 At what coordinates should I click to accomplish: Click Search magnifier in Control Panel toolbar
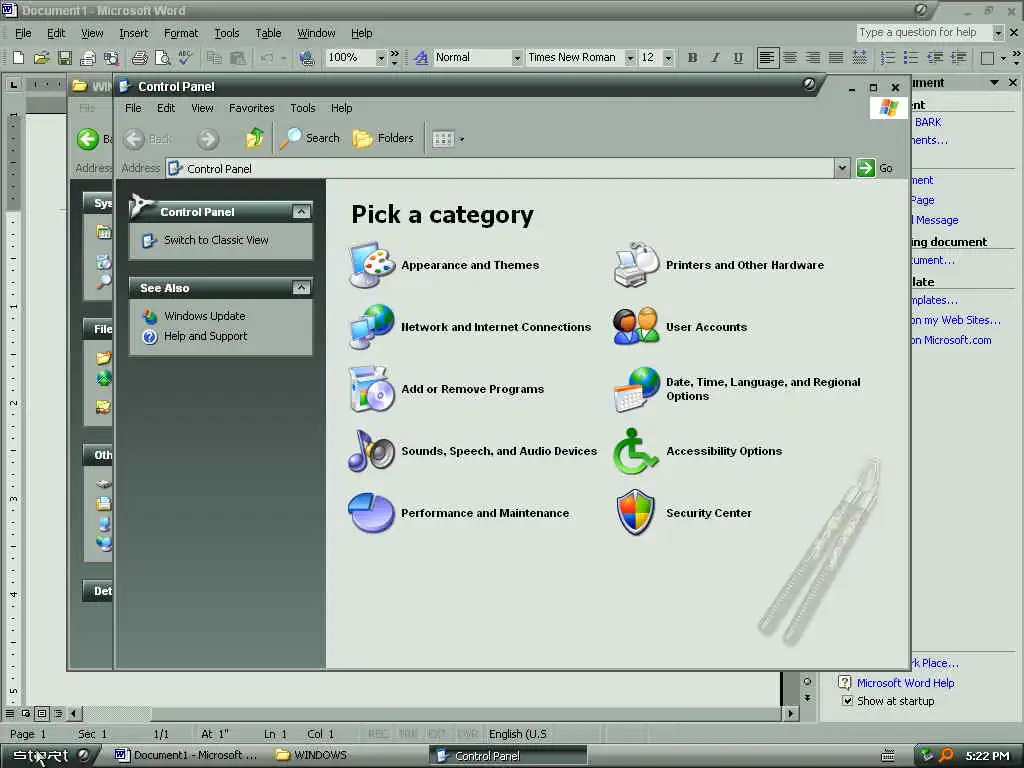tap(310, 138)
